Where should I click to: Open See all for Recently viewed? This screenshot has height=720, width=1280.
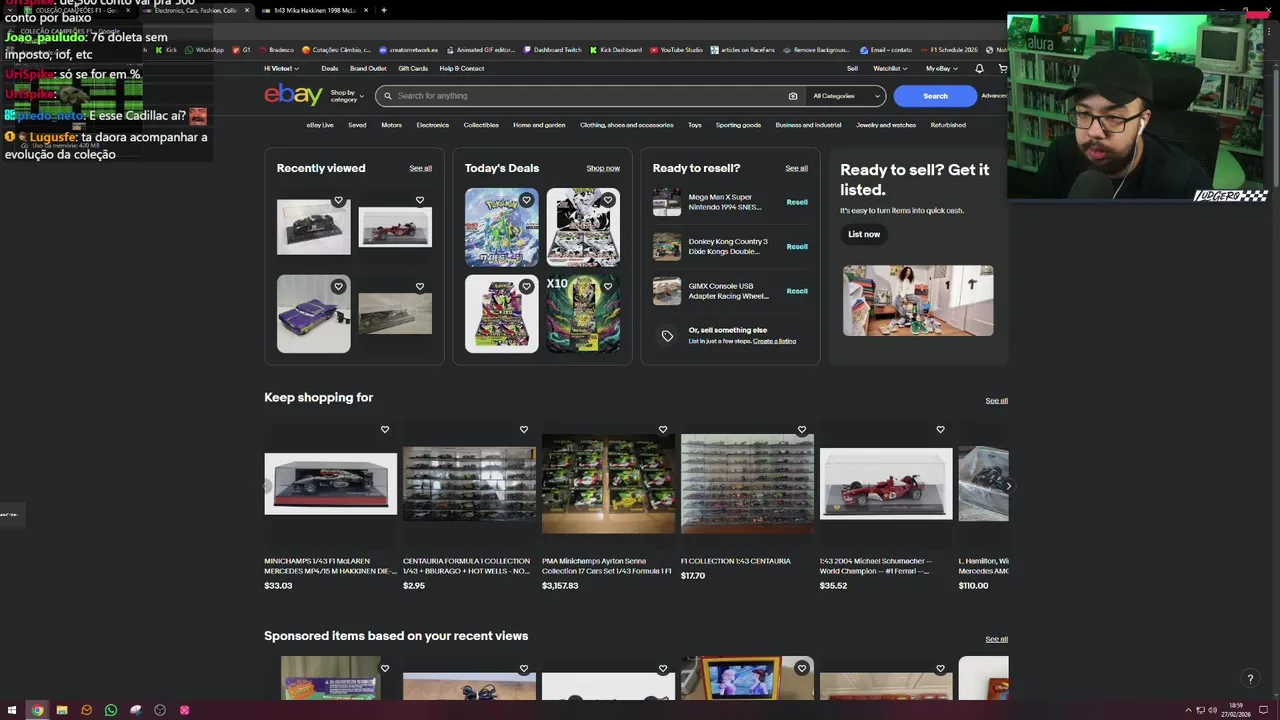(x=420, y=168)
